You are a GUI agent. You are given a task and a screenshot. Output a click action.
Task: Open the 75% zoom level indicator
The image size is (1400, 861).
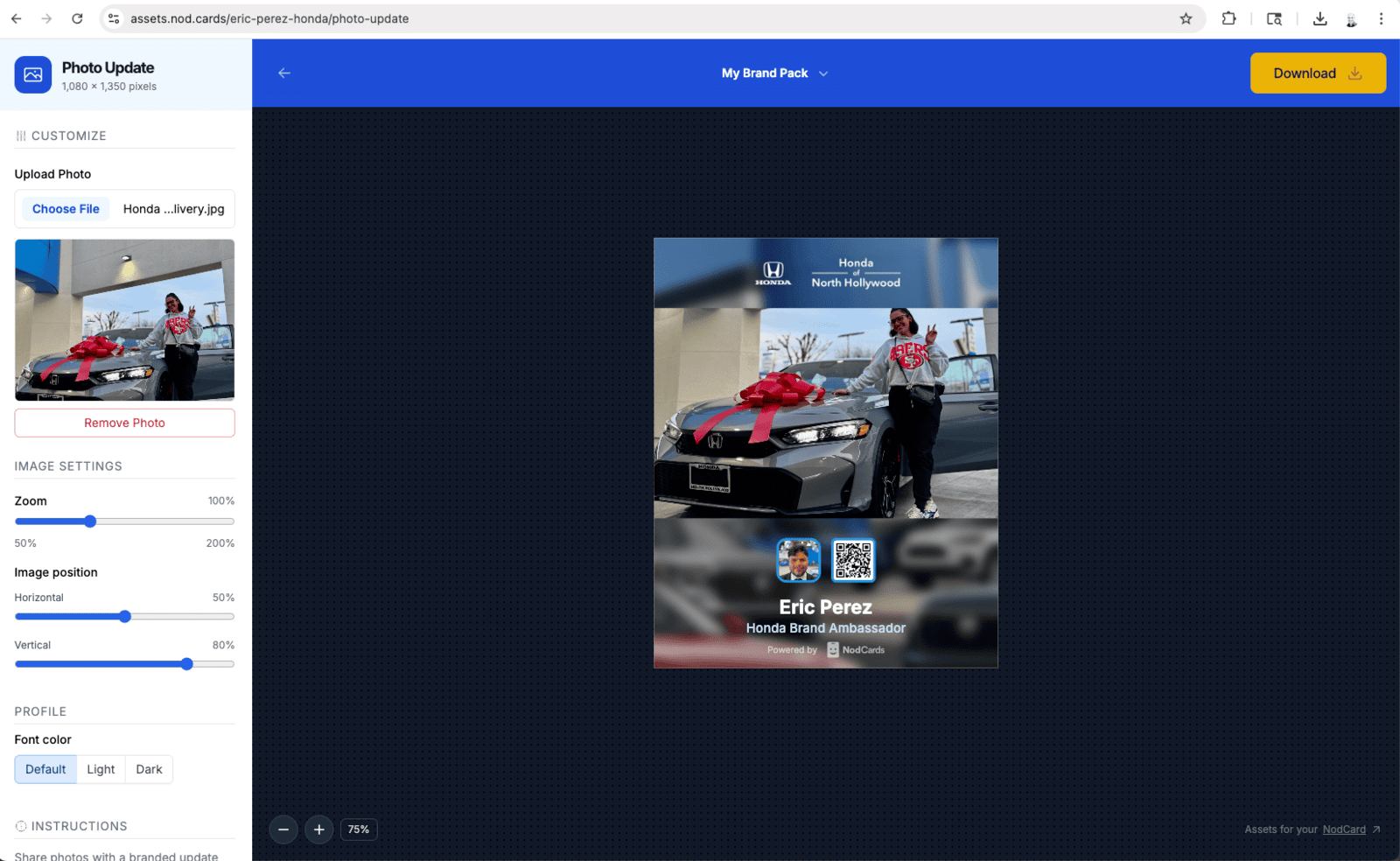point(359,829)
